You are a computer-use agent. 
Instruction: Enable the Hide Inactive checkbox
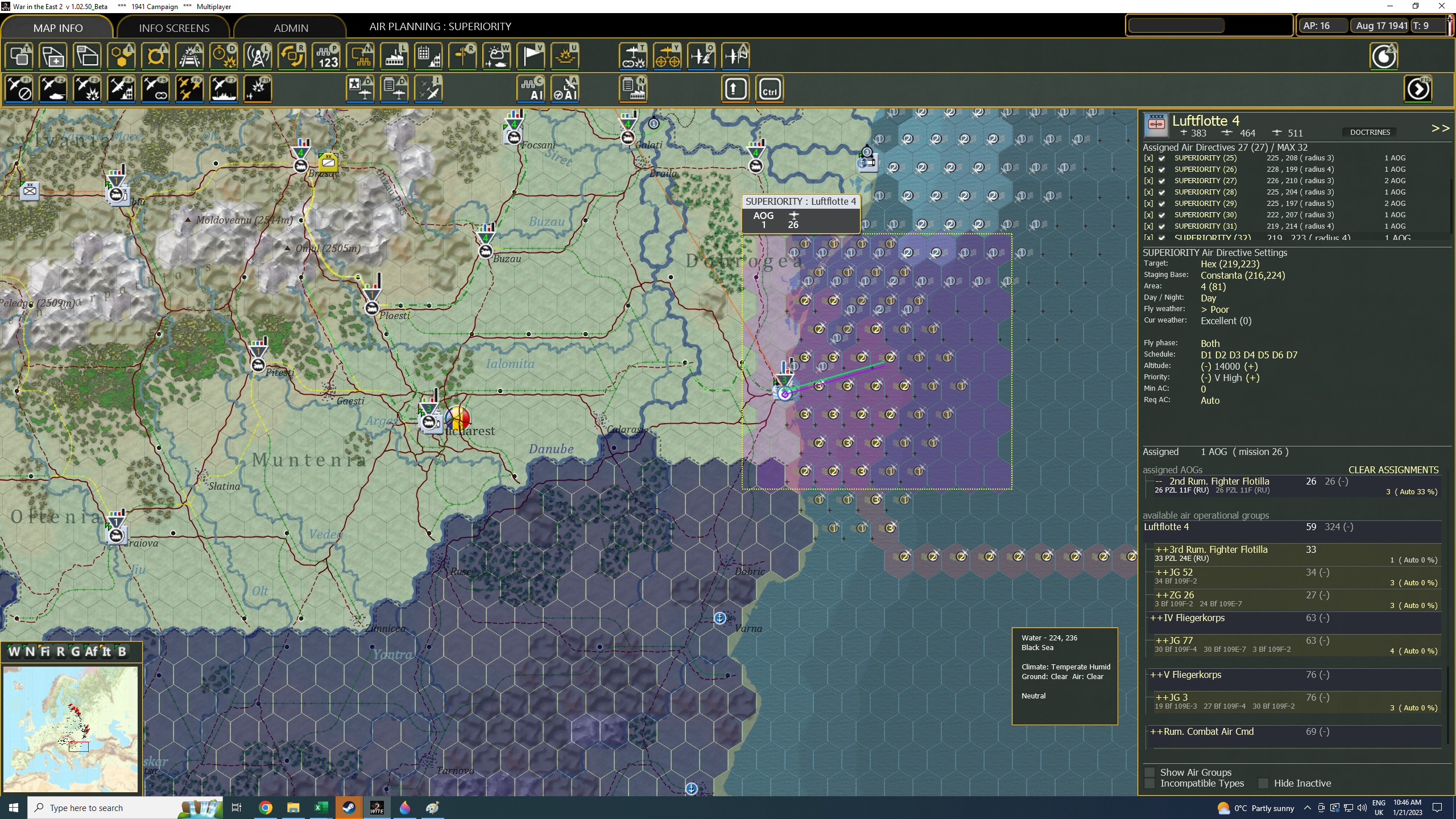[1263, 783]
